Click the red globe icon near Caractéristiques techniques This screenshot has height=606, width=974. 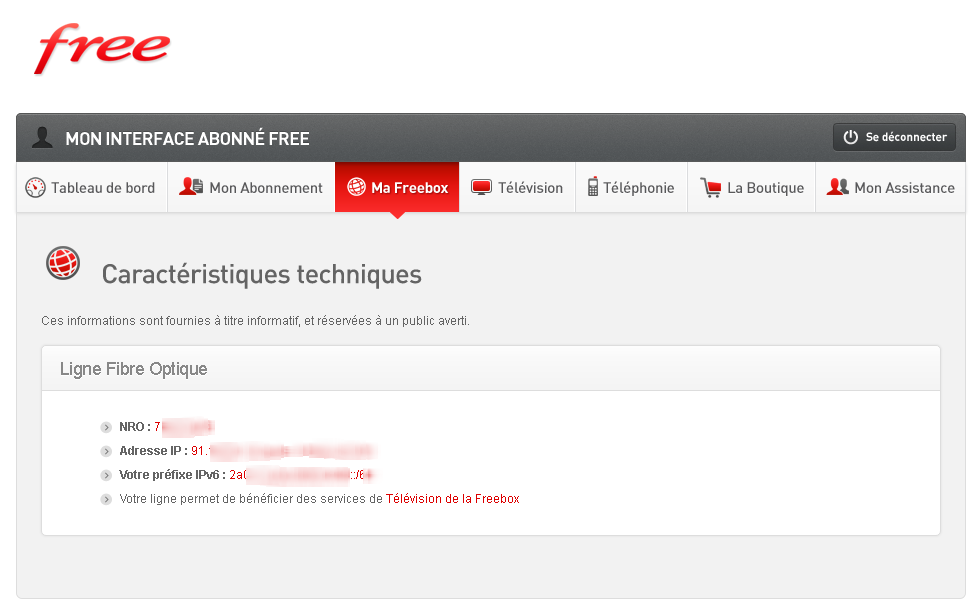point(63,263)
